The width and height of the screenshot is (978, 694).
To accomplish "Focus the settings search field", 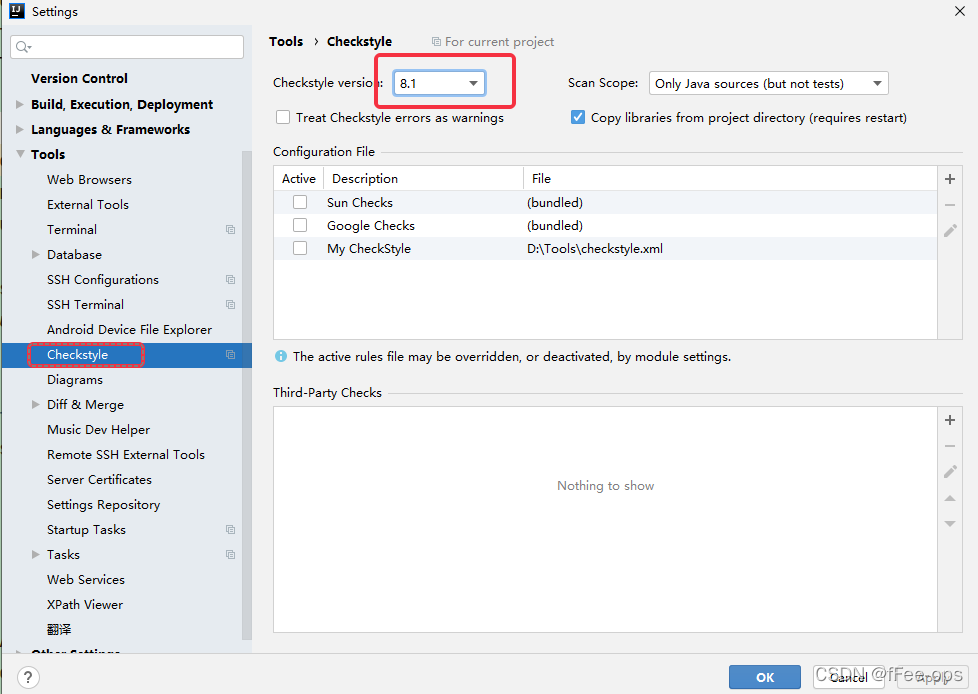I will pyautogui.click(x=127, y=47).
